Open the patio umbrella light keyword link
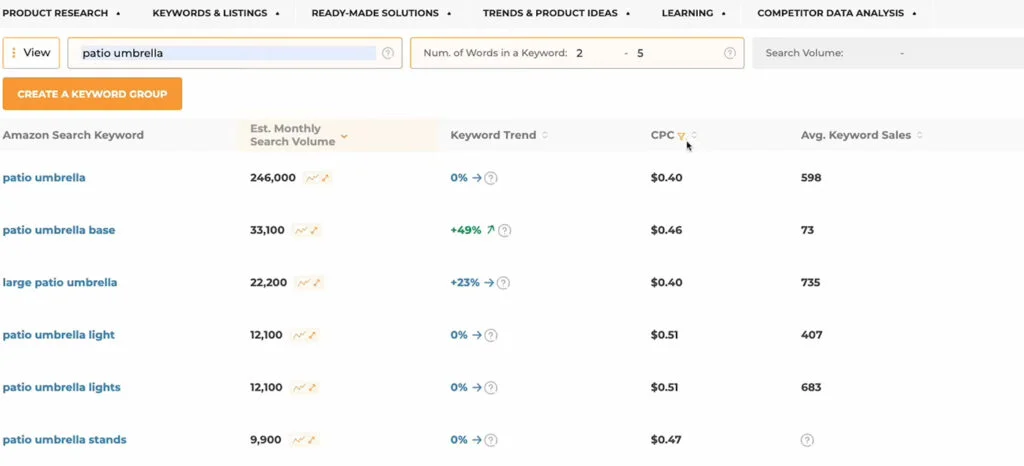Image resolution: width=1024 pixels, height=466 pixels. [59, 335]
